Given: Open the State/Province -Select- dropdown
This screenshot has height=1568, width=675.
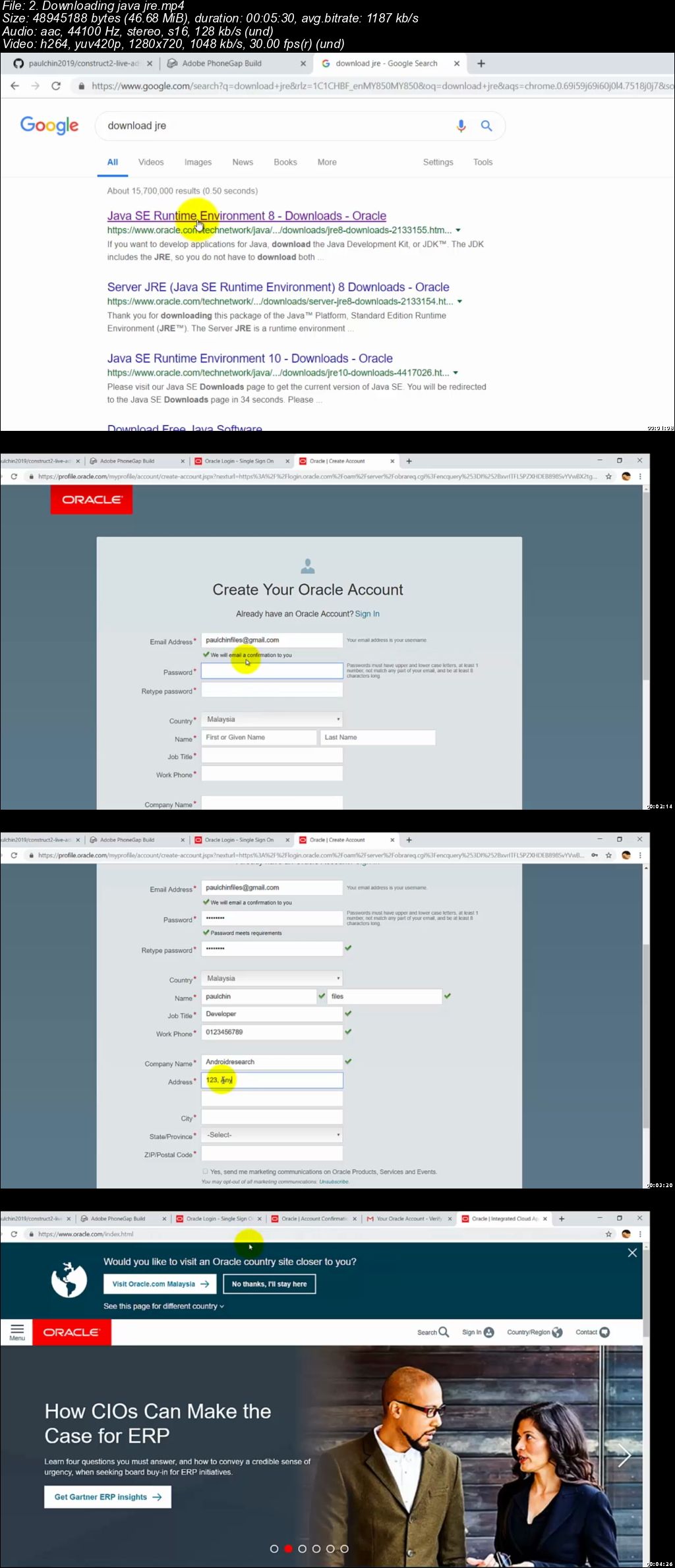Looking at the screenshot, I should click(x=272, y=1135).
